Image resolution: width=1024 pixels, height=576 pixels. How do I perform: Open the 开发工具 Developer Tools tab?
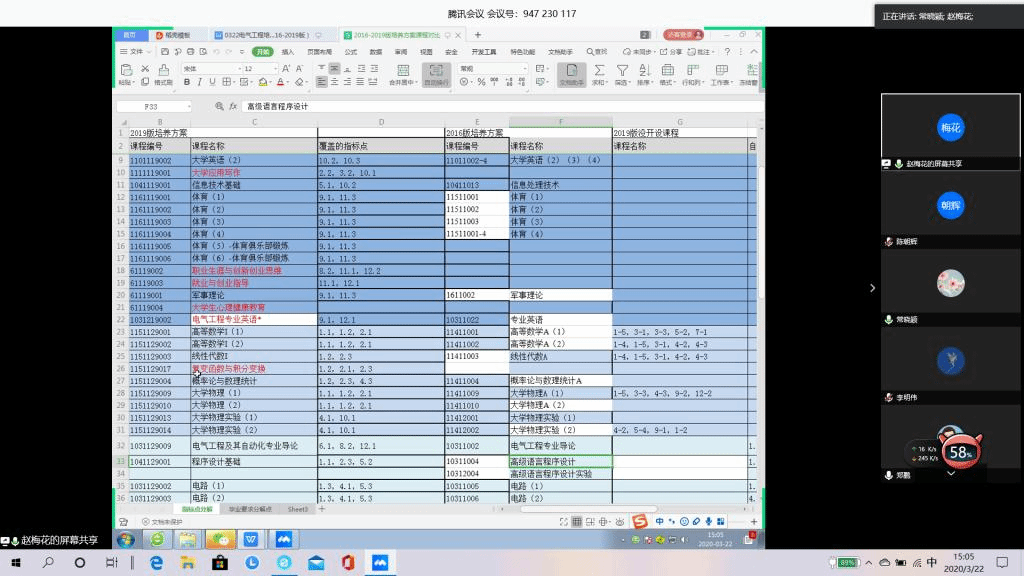coord(484,52)
